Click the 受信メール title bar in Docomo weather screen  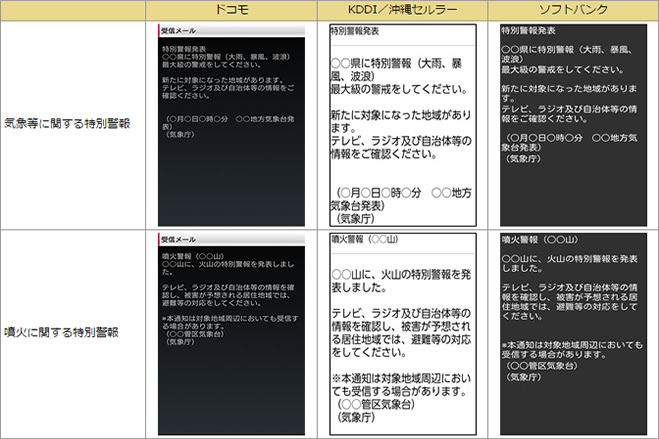pos(231,31)
